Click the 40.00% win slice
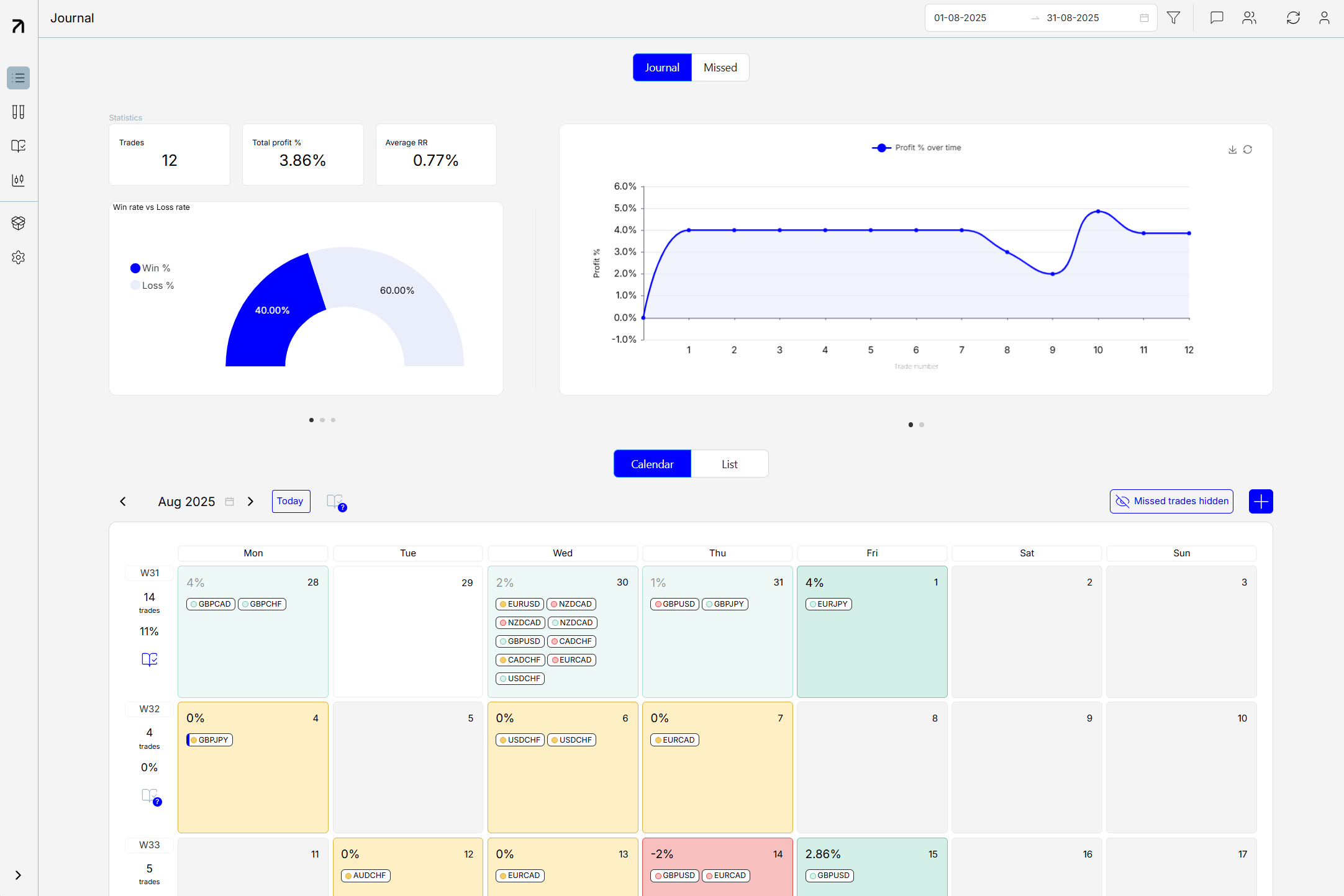Screen dimensions: 1344x896 (x=272, y=310)
